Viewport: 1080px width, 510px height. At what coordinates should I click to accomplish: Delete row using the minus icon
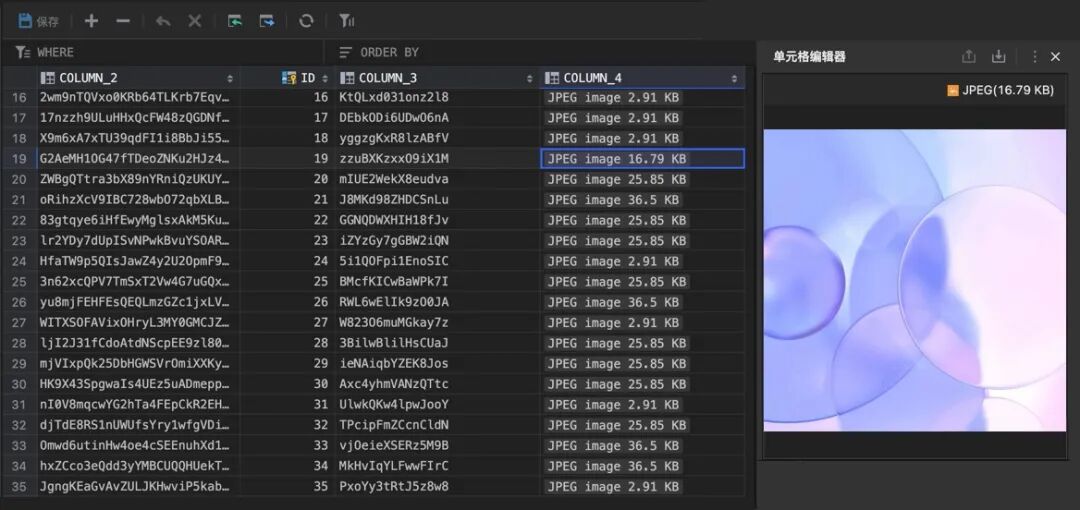click(123, 21)
